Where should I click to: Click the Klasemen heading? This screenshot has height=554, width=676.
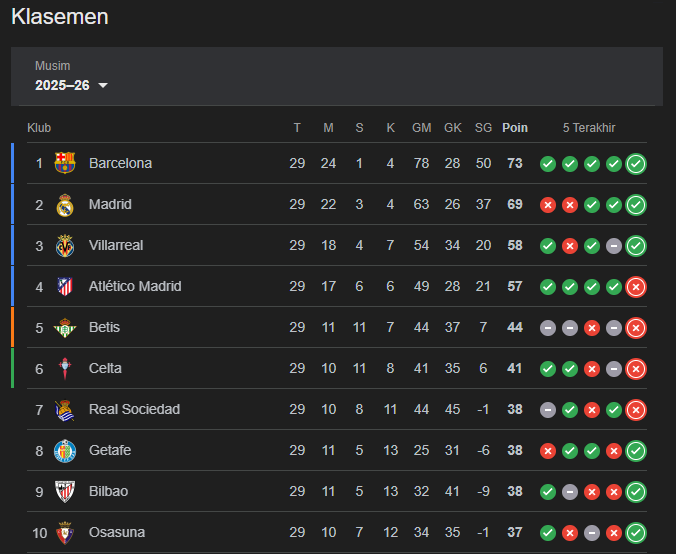pyautogui.click(x=60, y=17)
